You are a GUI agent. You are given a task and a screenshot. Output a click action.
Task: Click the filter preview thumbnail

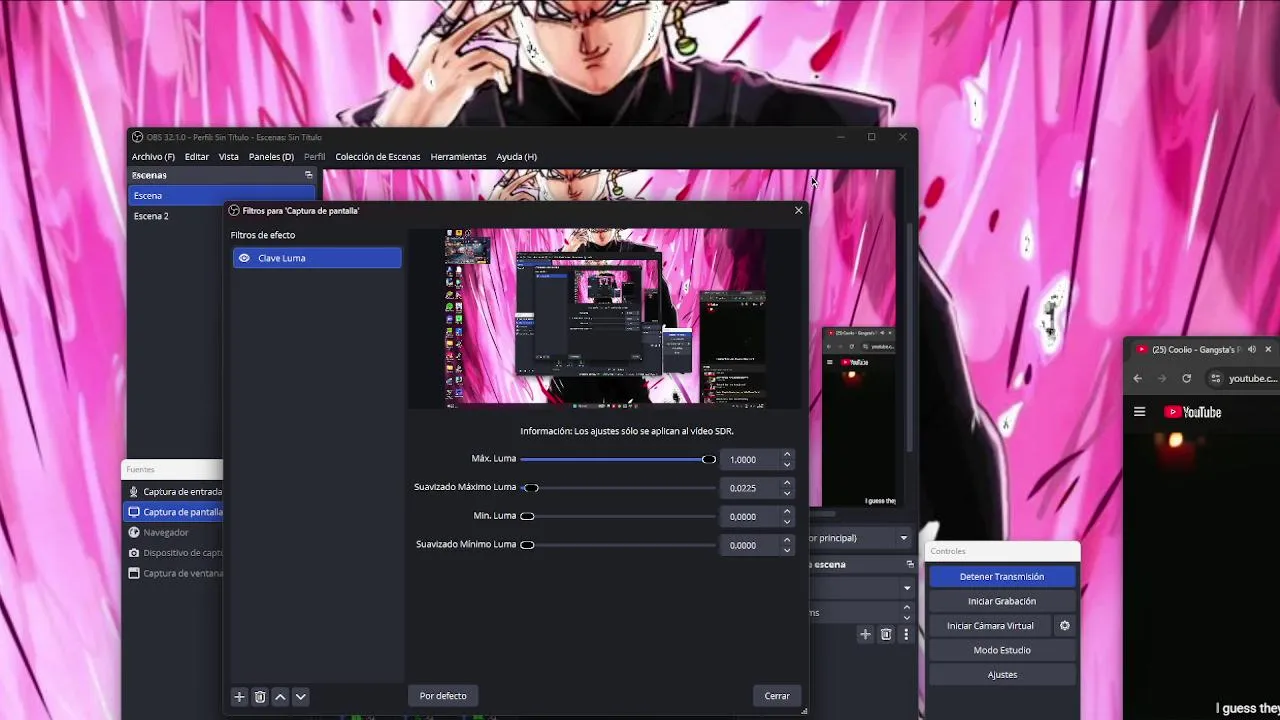pyautogui.click(x=605, y=317)
